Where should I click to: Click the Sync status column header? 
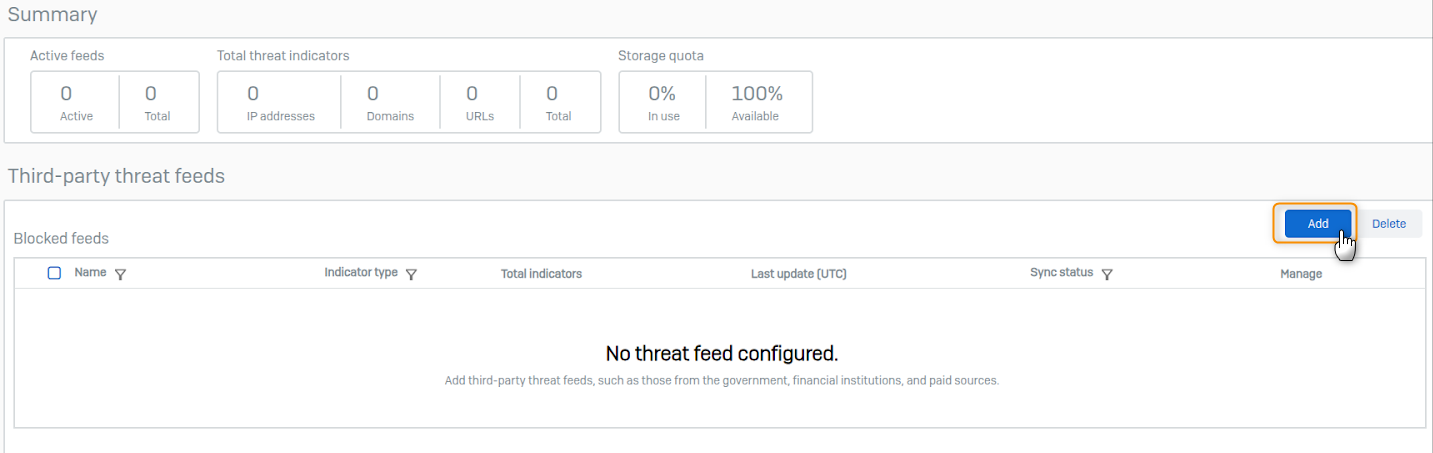click(1061, 273)
